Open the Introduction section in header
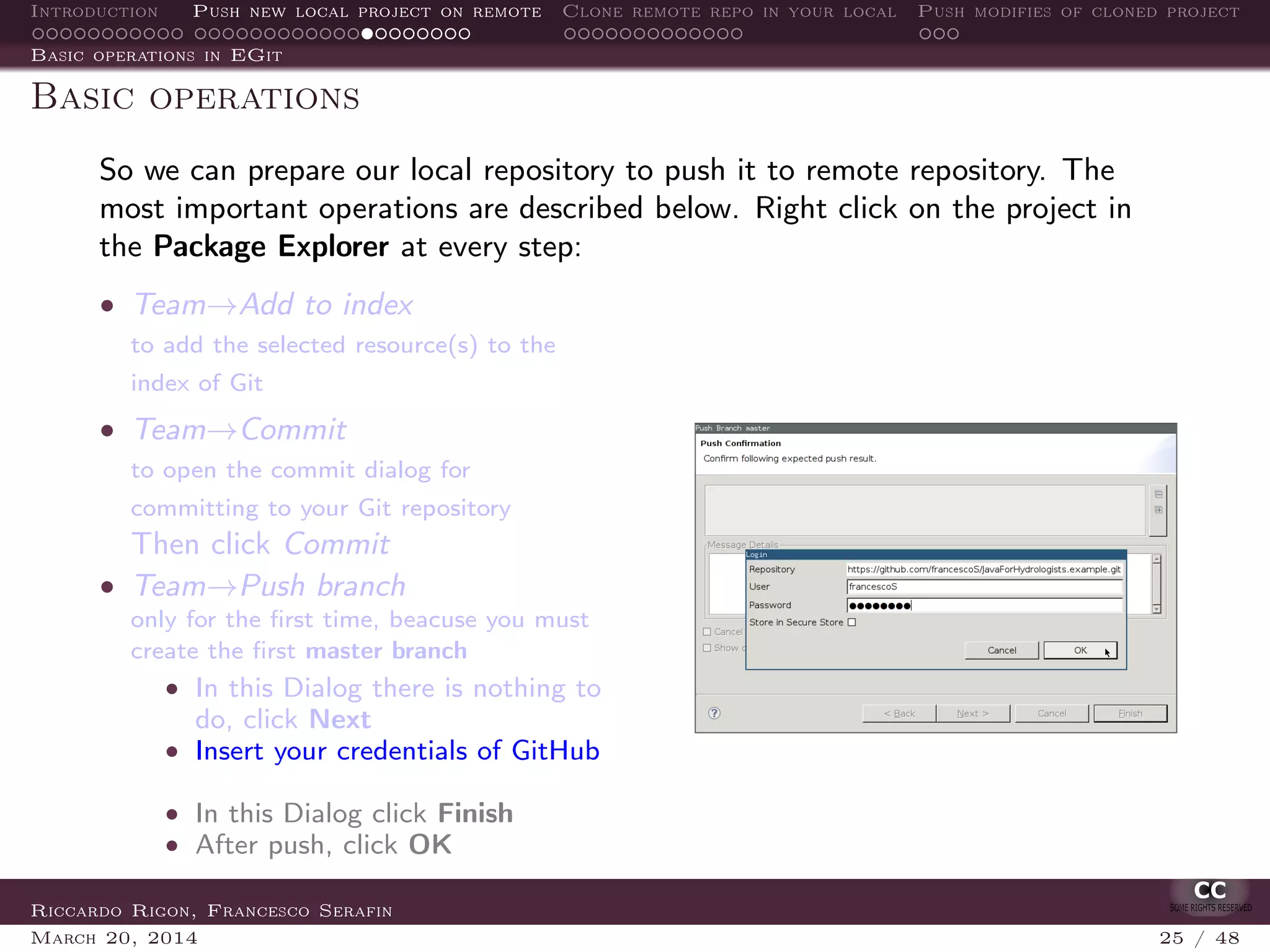 pos(94,12)
